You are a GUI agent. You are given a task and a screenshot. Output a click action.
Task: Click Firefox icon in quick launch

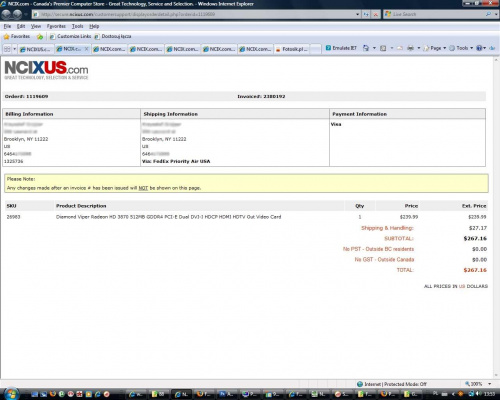[x=52, y=394]
